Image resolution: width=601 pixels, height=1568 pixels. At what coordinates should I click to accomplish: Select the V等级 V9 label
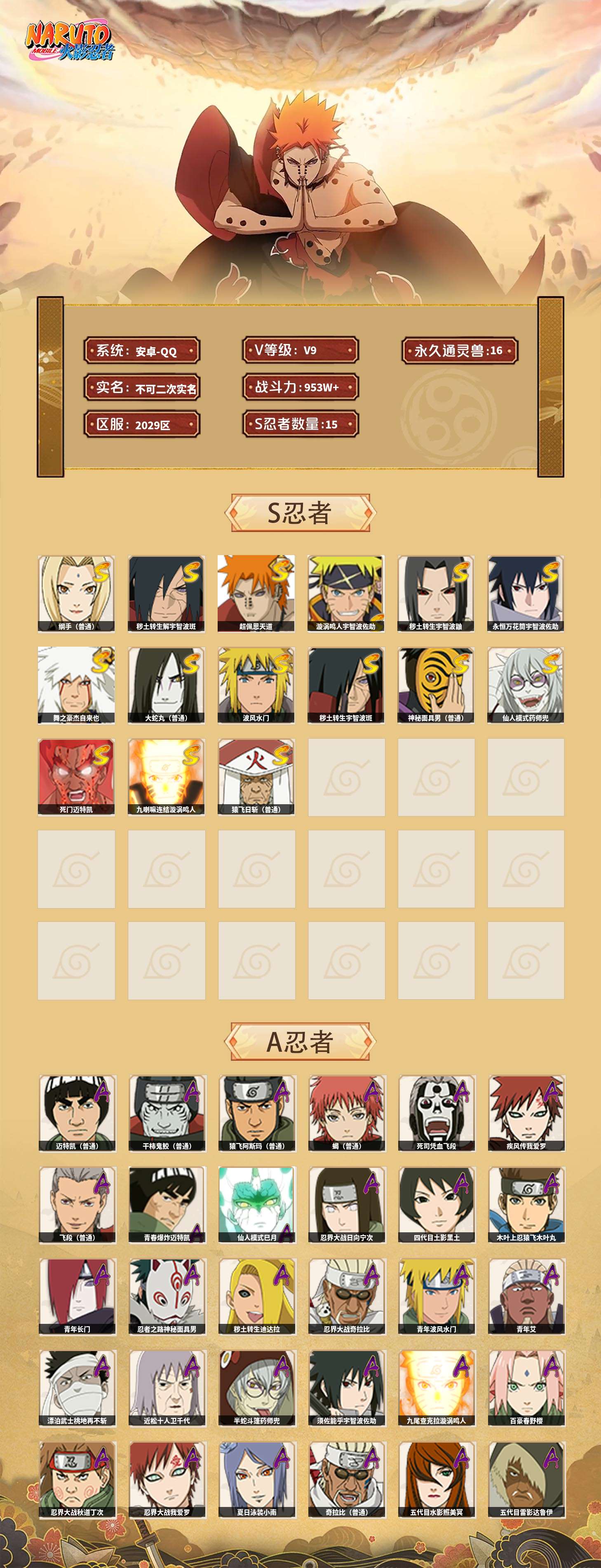coord(300,350)
